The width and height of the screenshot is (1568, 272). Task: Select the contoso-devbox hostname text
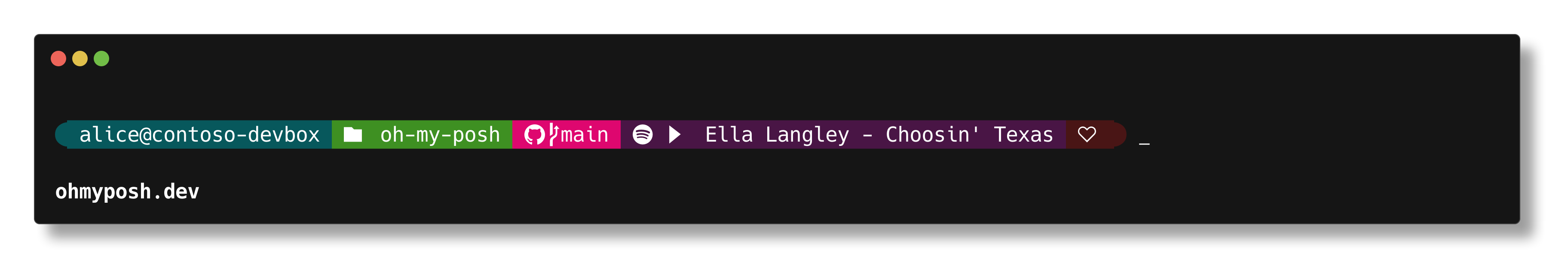click(236, 134)
